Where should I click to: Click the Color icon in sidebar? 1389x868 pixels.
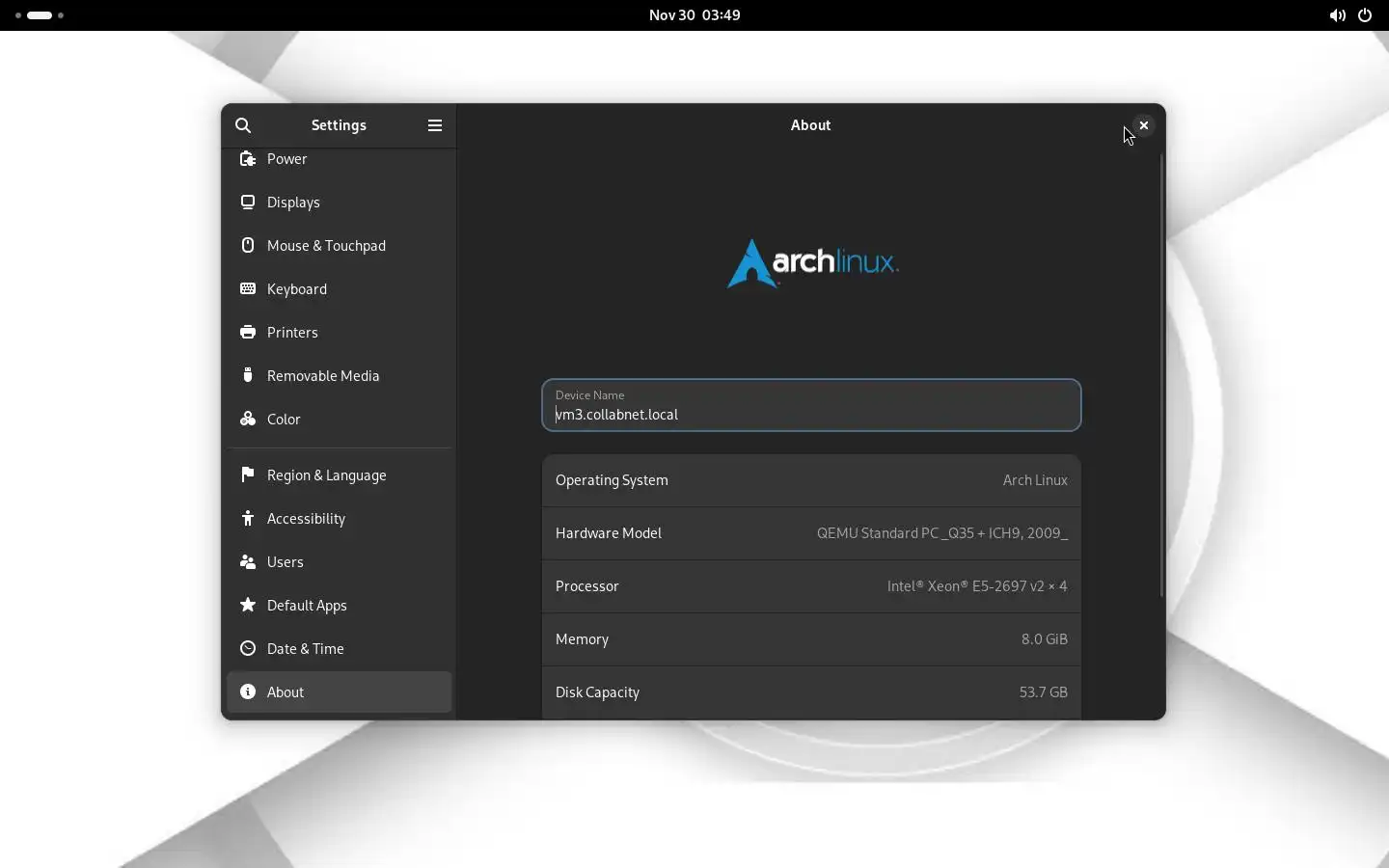248,419
